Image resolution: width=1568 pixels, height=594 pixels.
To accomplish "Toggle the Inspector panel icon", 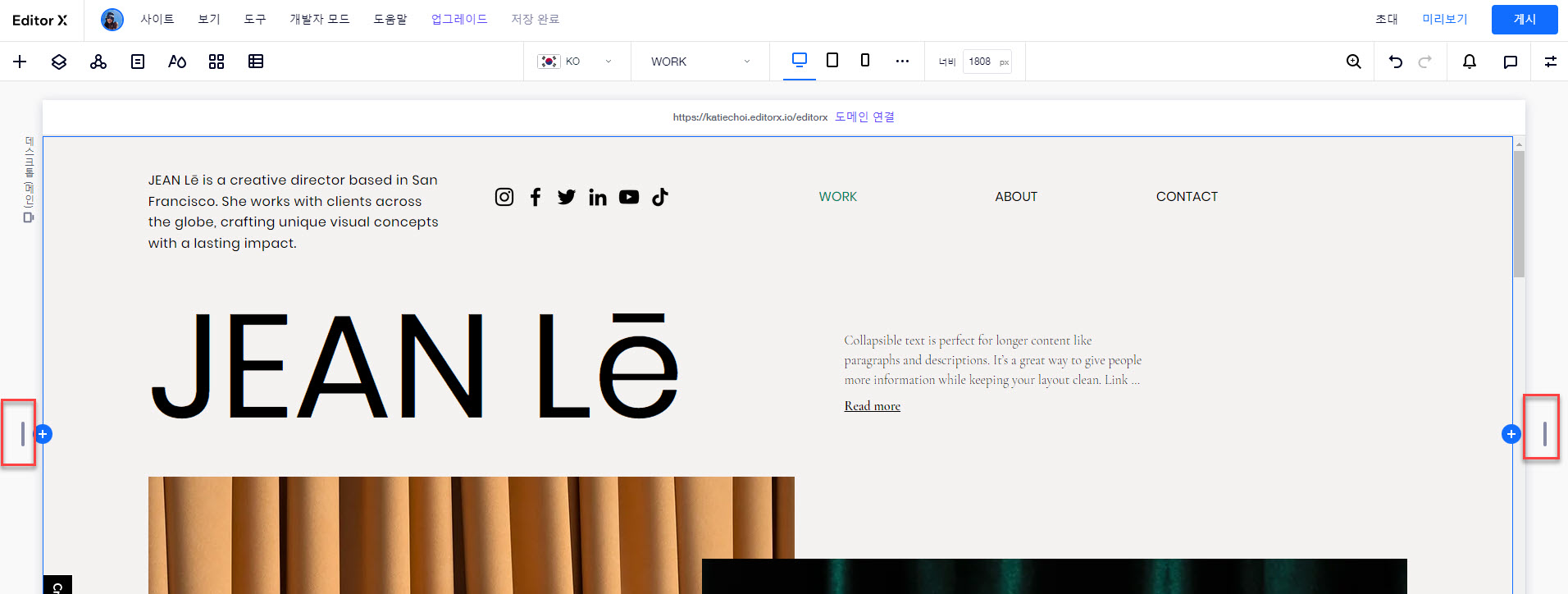I will point(1550,62).
